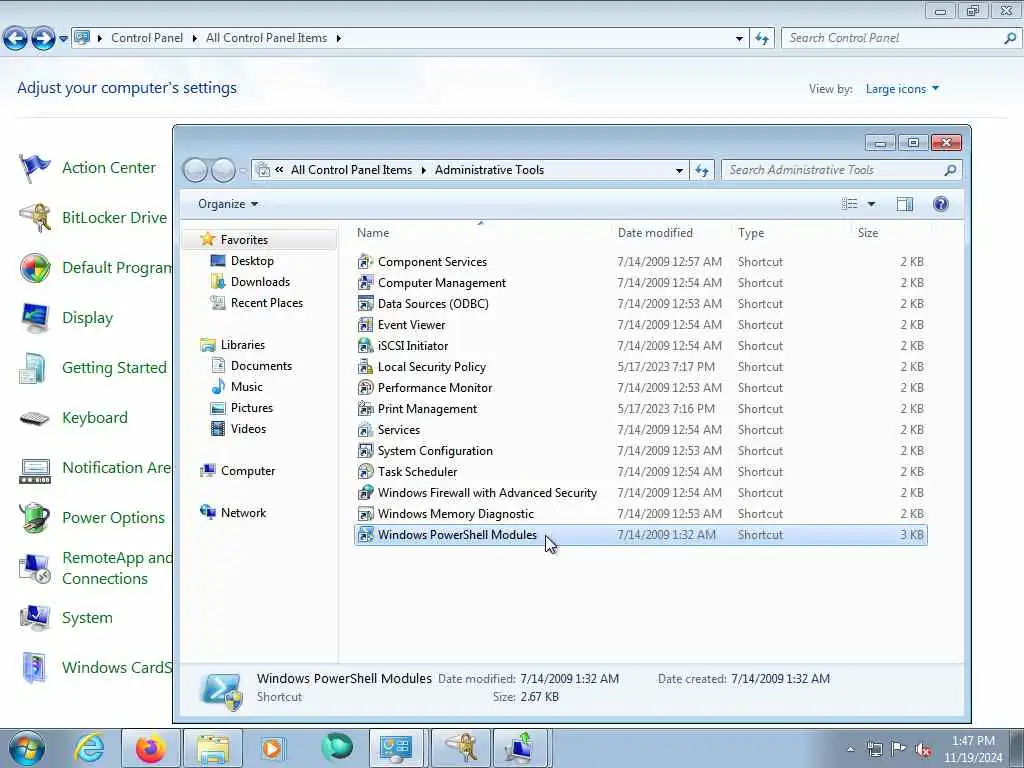Open the Music library

coord(247,387)
